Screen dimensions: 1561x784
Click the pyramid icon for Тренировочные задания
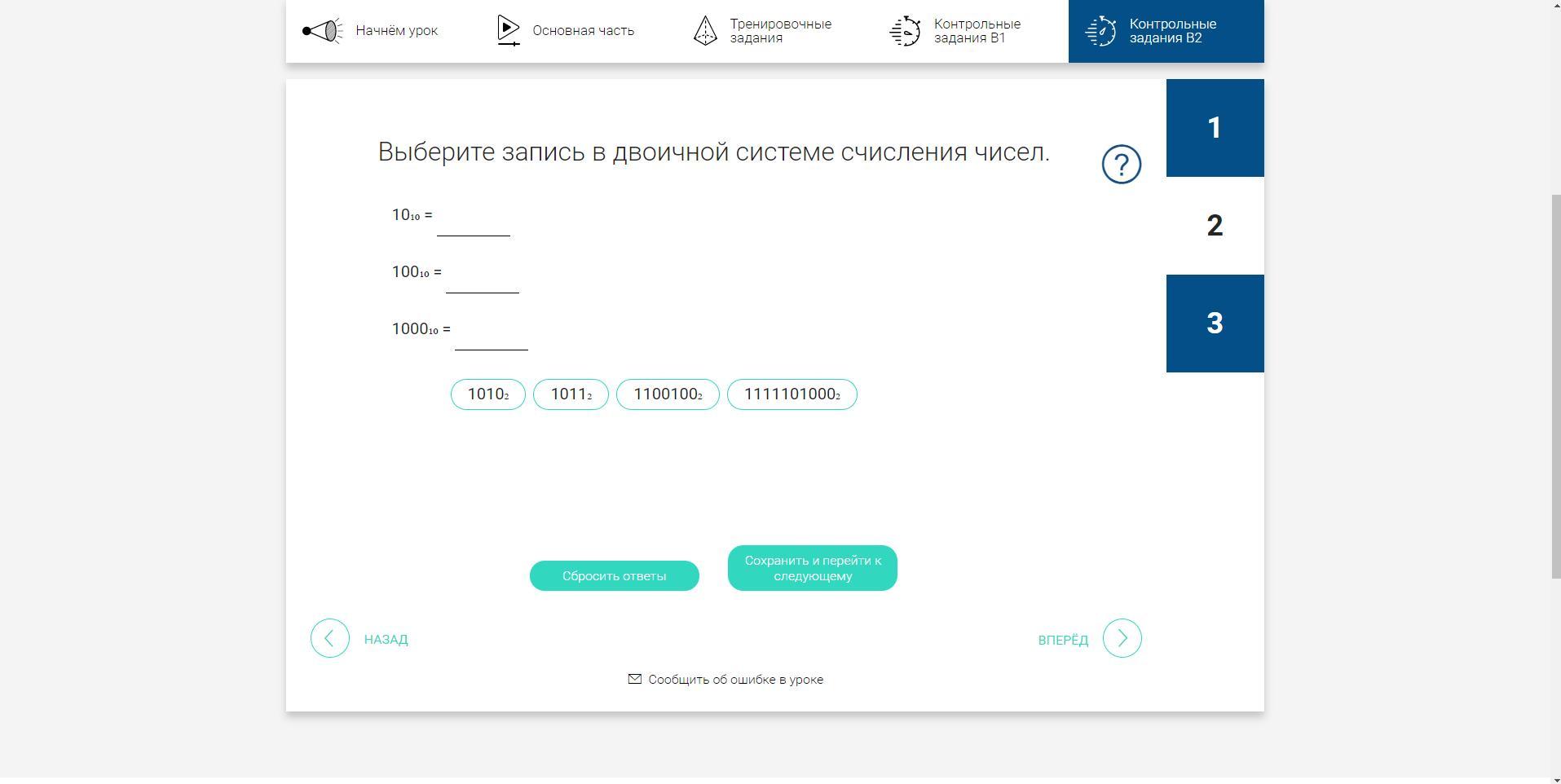(x=705, y=31)
